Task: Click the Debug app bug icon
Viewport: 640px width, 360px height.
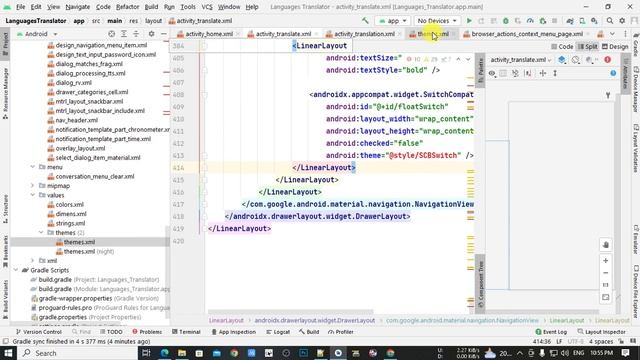Action: 505,20
